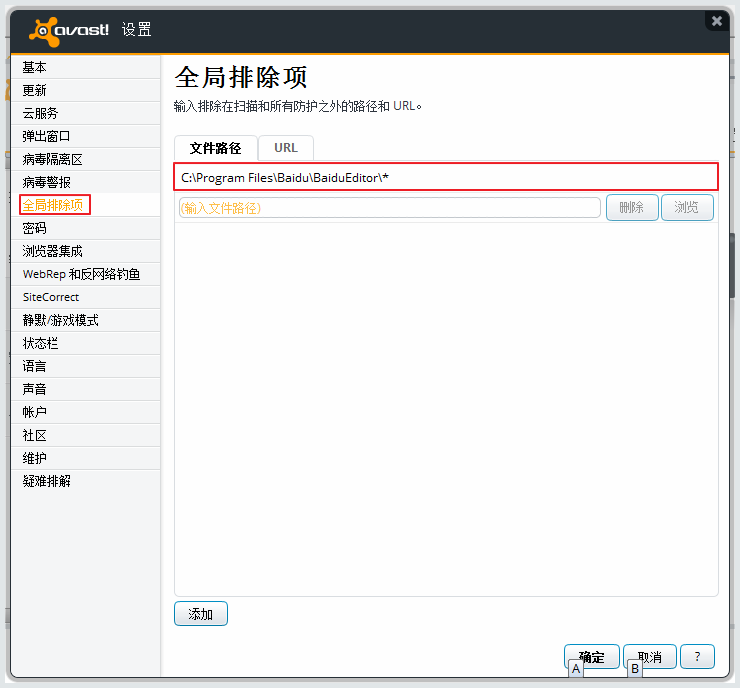Go to 浏览器集成 settings

(x=85, y=251)
